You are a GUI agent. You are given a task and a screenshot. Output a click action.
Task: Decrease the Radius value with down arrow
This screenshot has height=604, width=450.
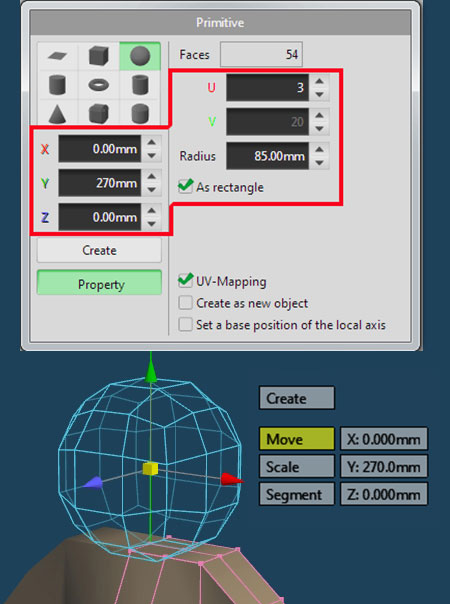click(x=319, y=163)
